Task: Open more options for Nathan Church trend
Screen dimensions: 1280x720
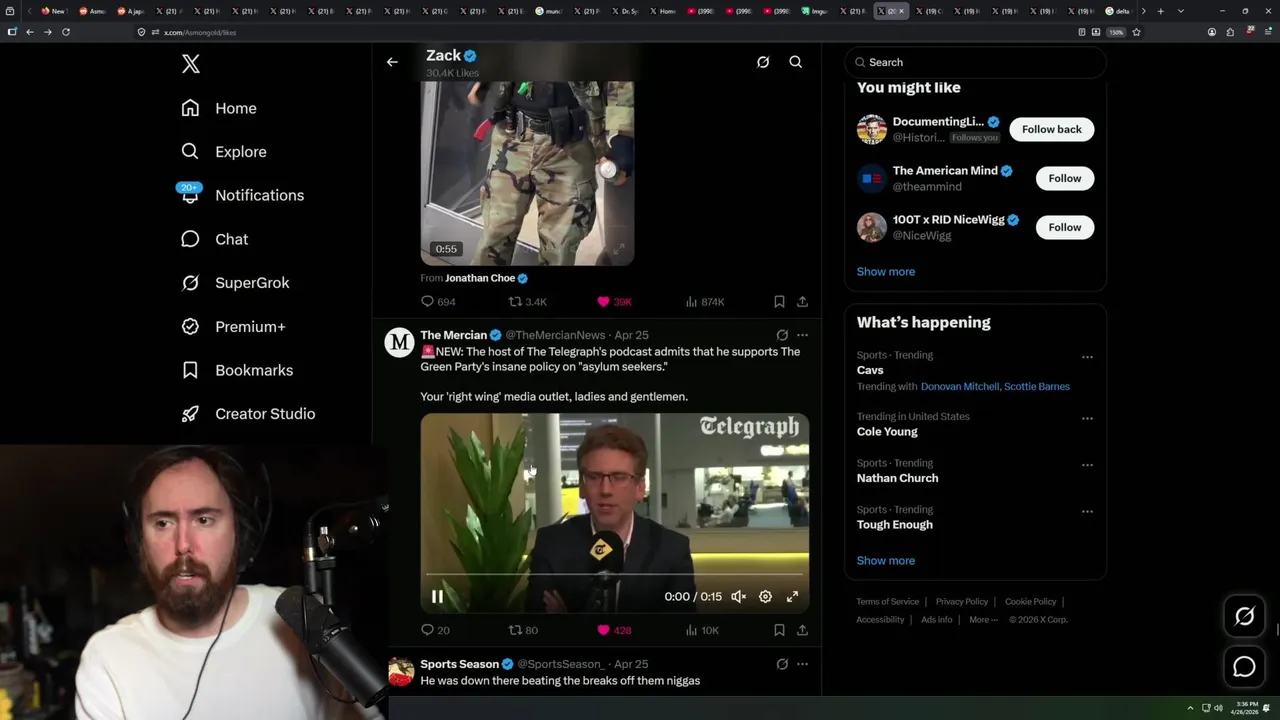Action: 1087,465
